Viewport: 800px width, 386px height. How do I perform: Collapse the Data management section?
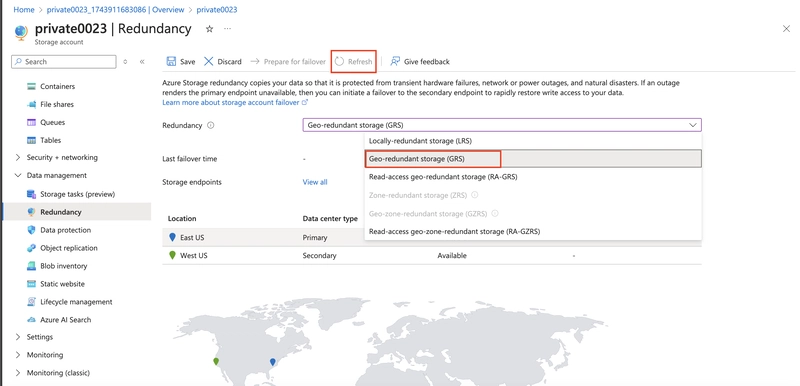pyautogui.click(x=18, y=175)
